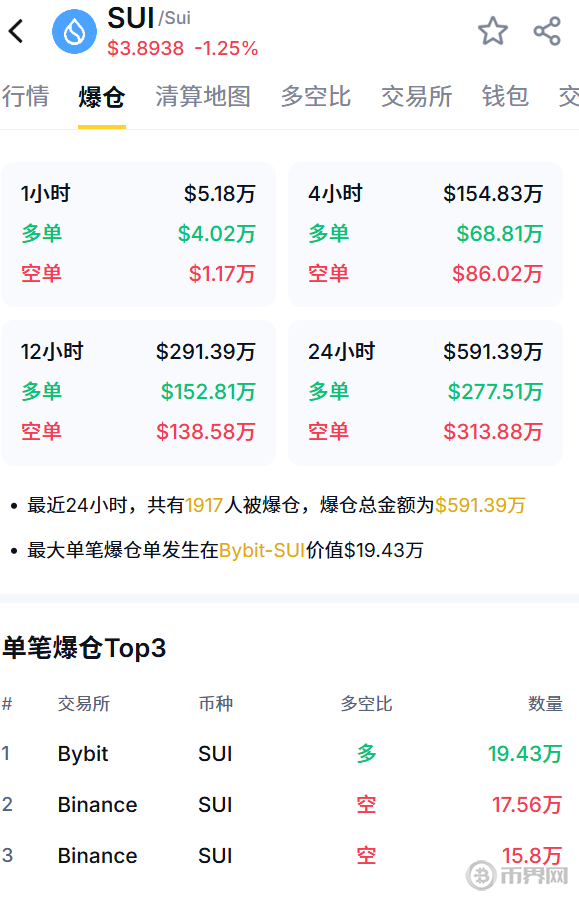This screenshot has width=579, height=903.
Task: Click the blue SUI coin logo
Action: 74,32
